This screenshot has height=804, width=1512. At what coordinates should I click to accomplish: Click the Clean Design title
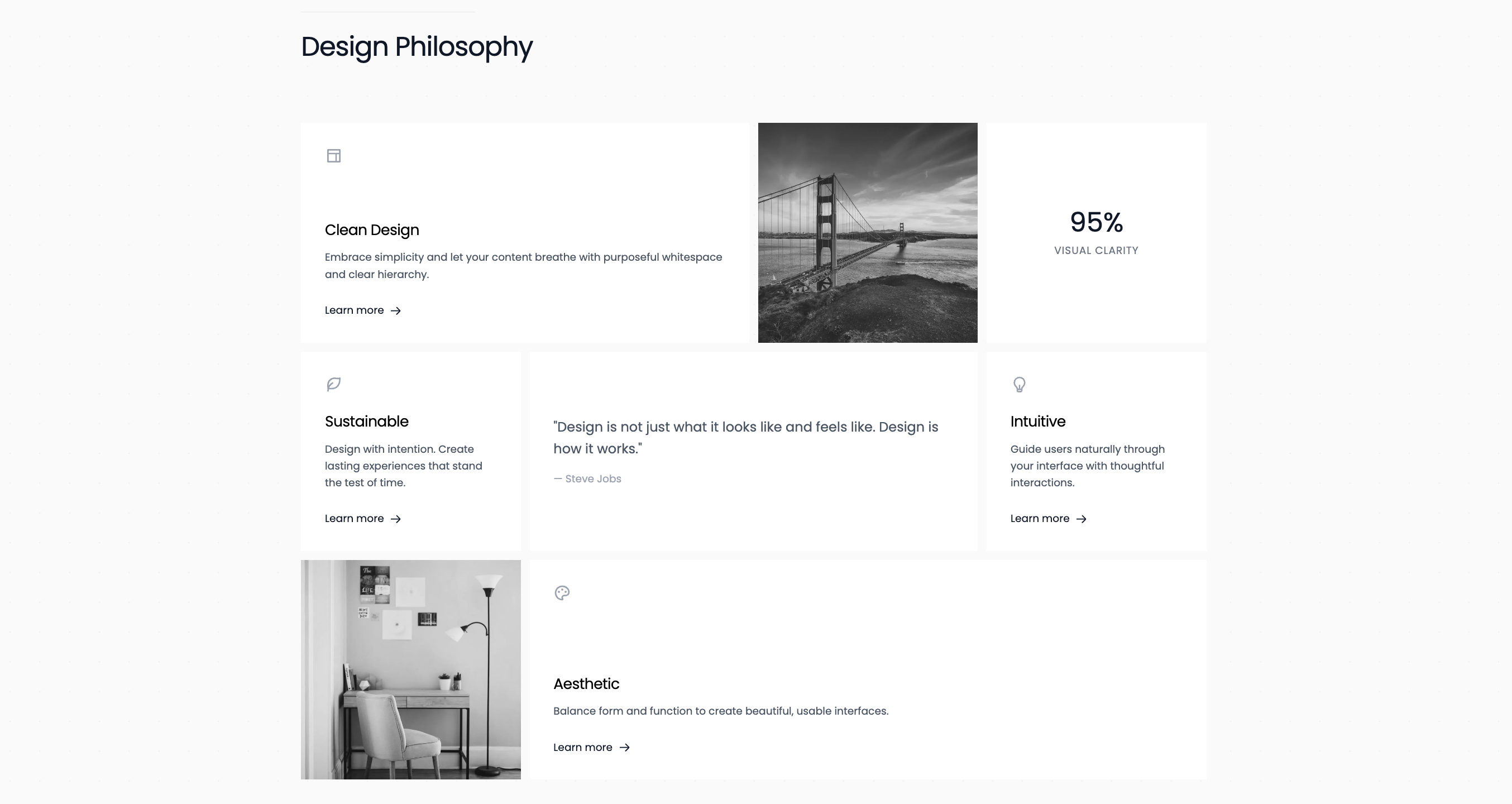pos(371,230)
